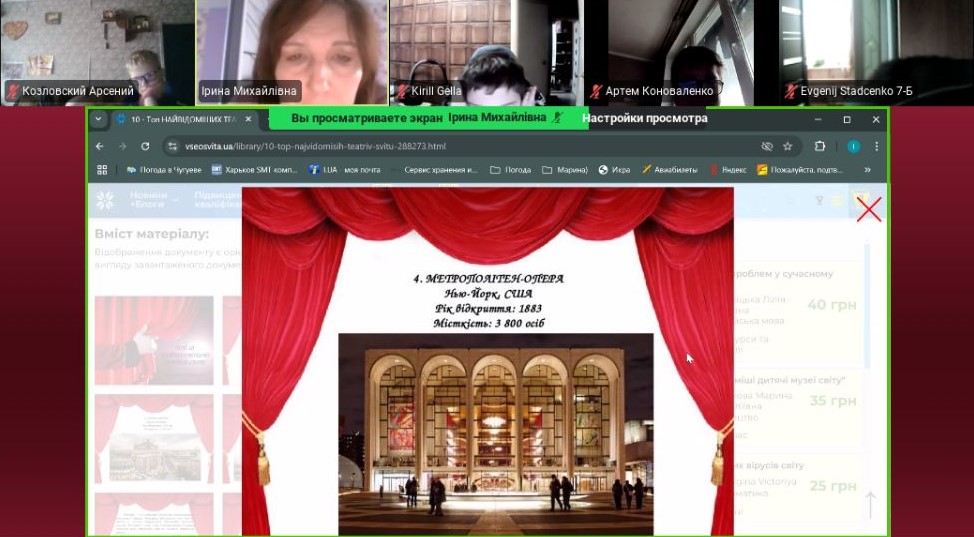The image size is (974, 537).
Task: Open Chrome tab search chevron
Action: (98, 119)
